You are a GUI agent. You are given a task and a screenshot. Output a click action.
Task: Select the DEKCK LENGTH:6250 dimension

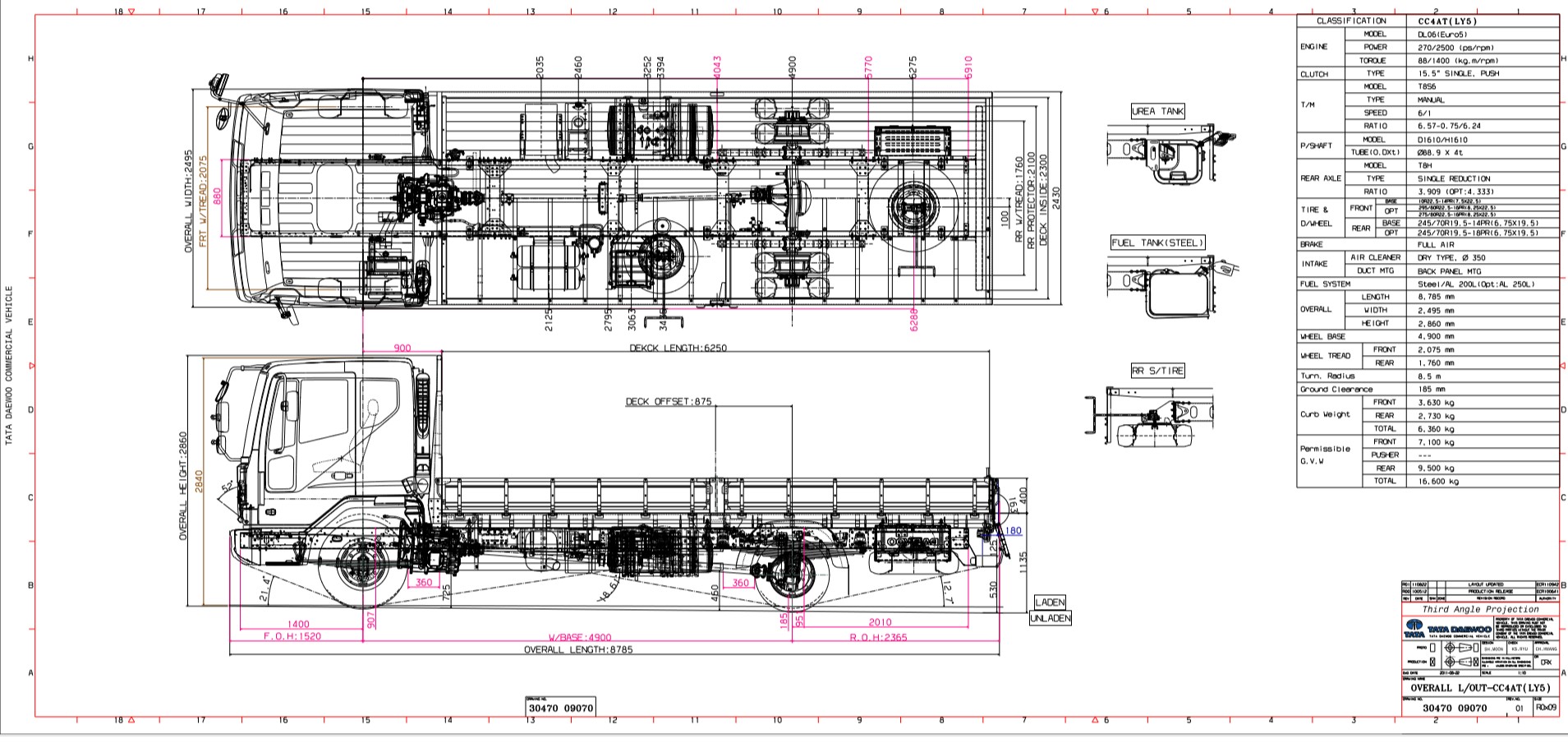678,348
